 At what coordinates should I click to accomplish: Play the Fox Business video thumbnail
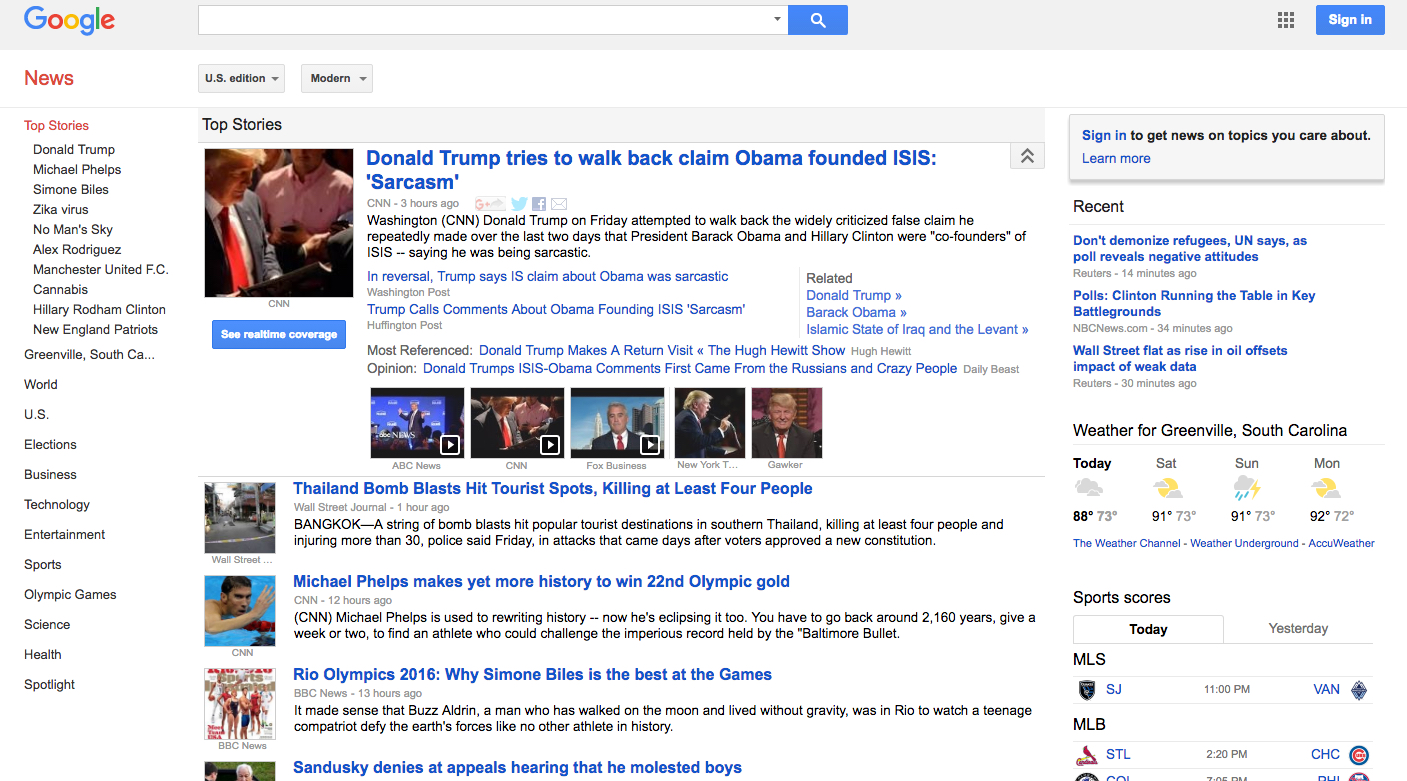617,423
